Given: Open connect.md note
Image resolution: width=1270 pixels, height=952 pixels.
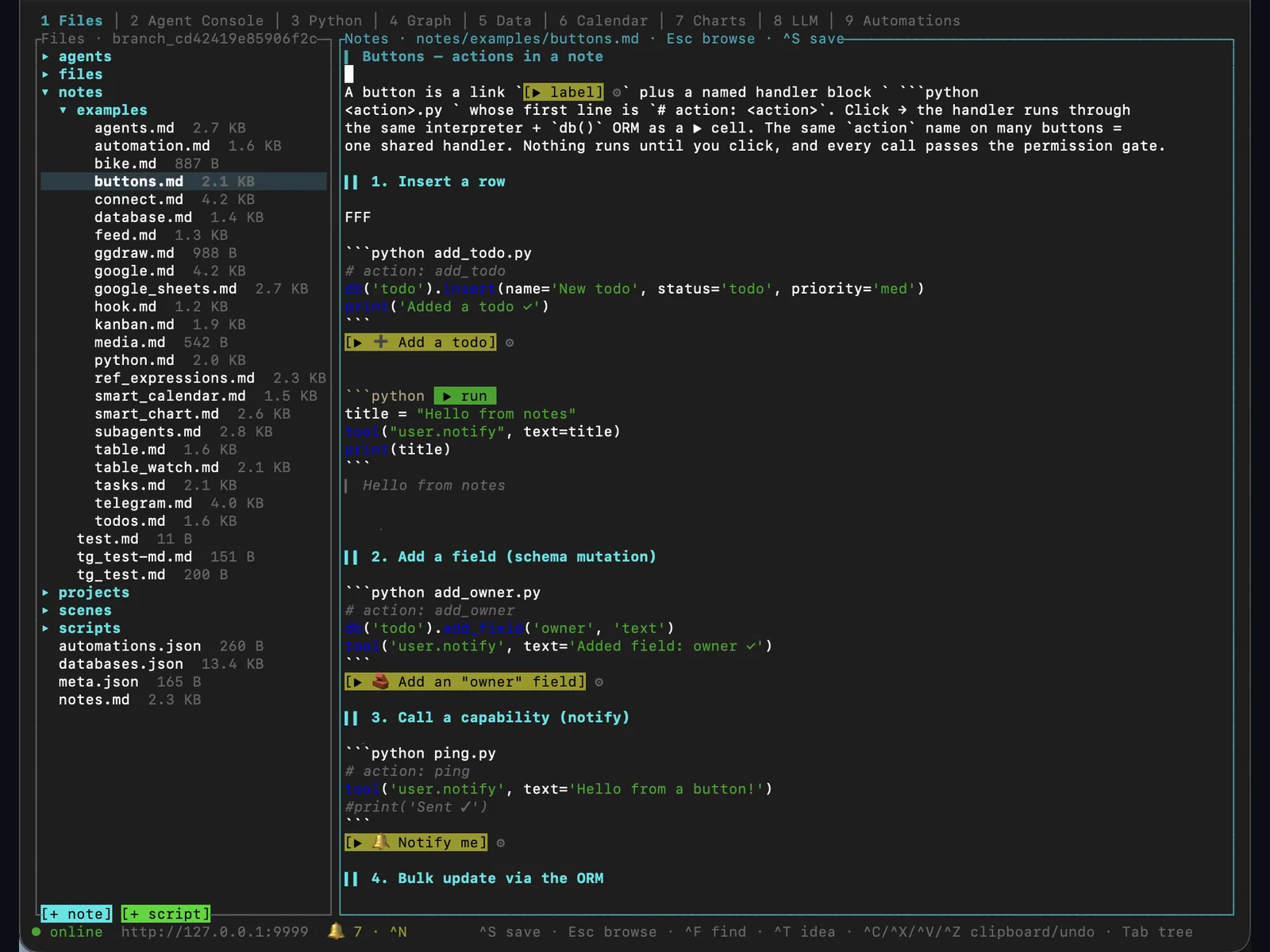Looking at the screenshot, I should click(139, 200).
